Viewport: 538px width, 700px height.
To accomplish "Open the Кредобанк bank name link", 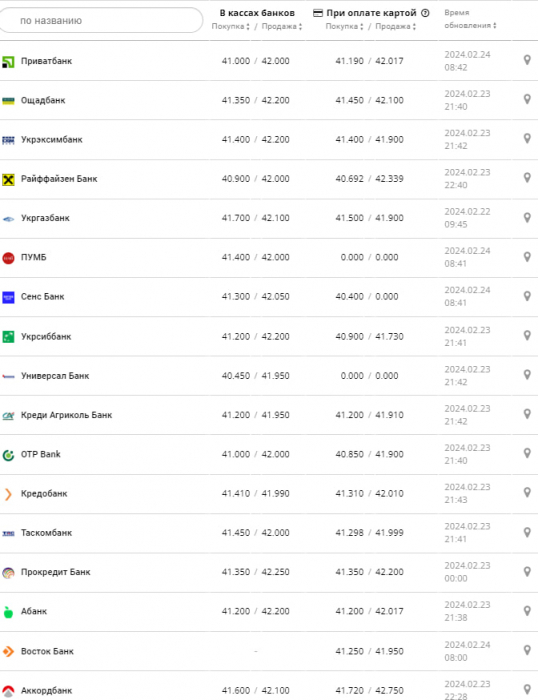I will (x=44, y=493).
